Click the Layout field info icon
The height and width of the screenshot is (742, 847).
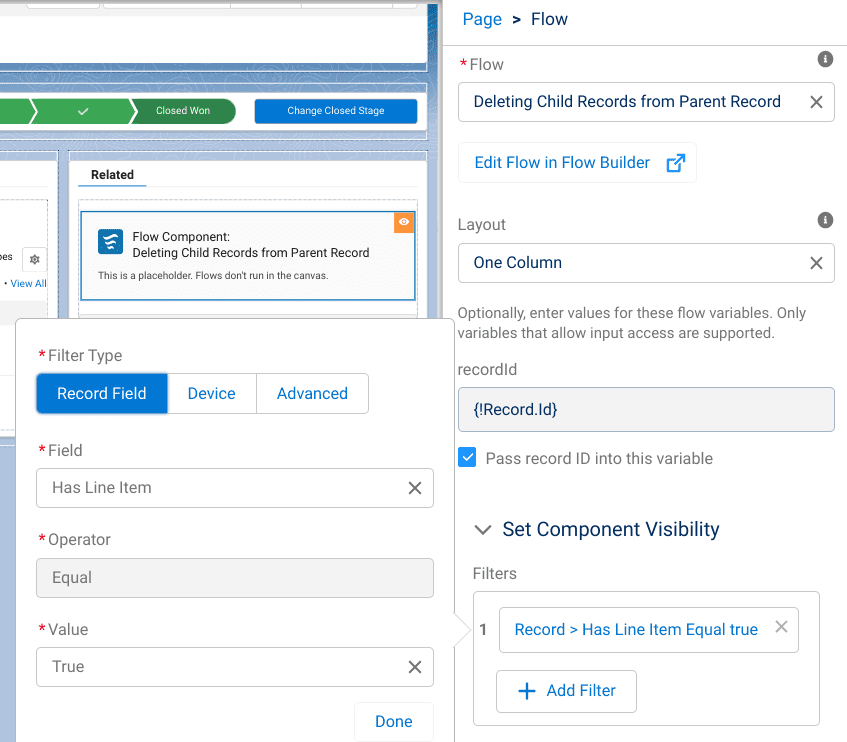click(825, 220)
